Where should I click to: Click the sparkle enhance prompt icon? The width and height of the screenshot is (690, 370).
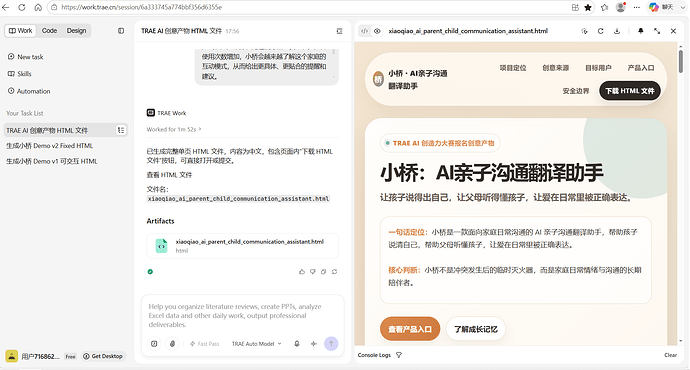[x=314, y=344]
